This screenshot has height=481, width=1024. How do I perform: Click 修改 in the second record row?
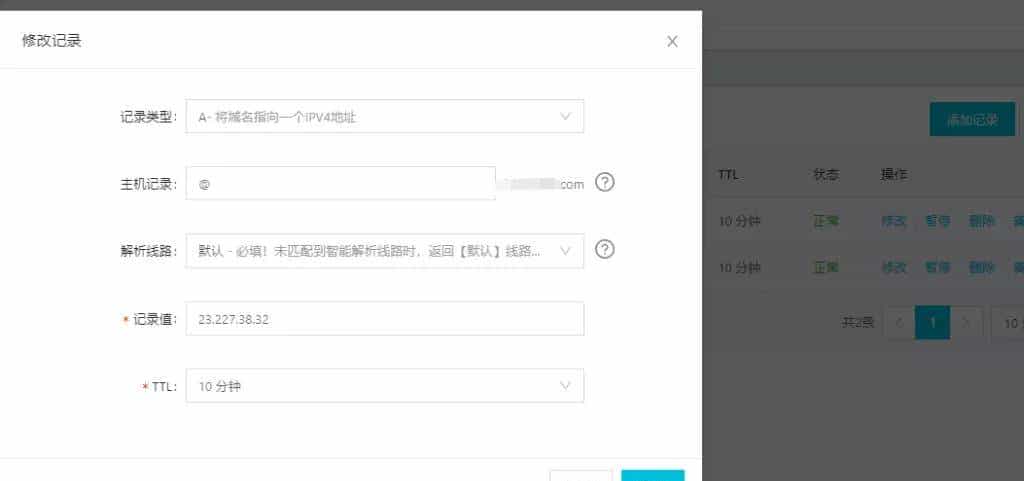pos(894,268)
